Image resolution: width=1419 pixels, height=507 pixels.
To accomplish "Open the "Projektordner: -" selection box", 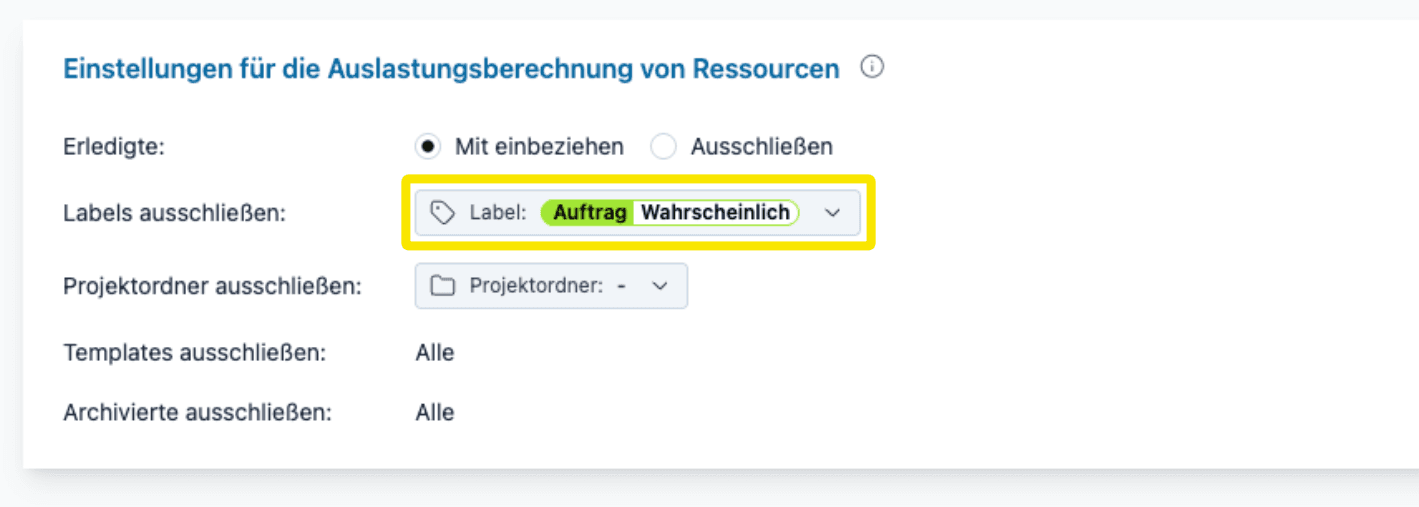I will pyautogui.click(x=551, y=286).
